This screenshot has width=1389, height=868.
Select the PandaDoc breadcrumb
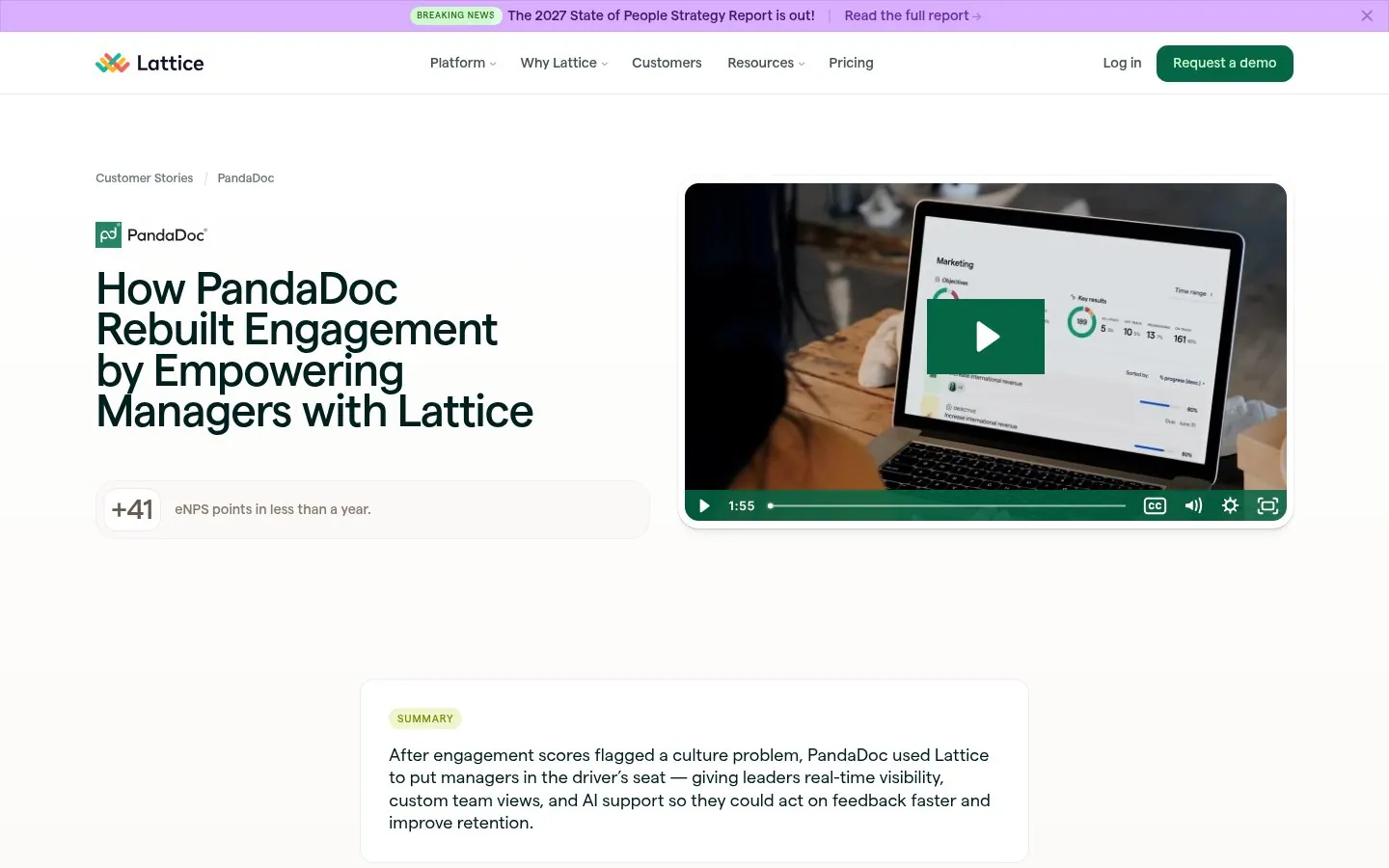click(246, 178)
